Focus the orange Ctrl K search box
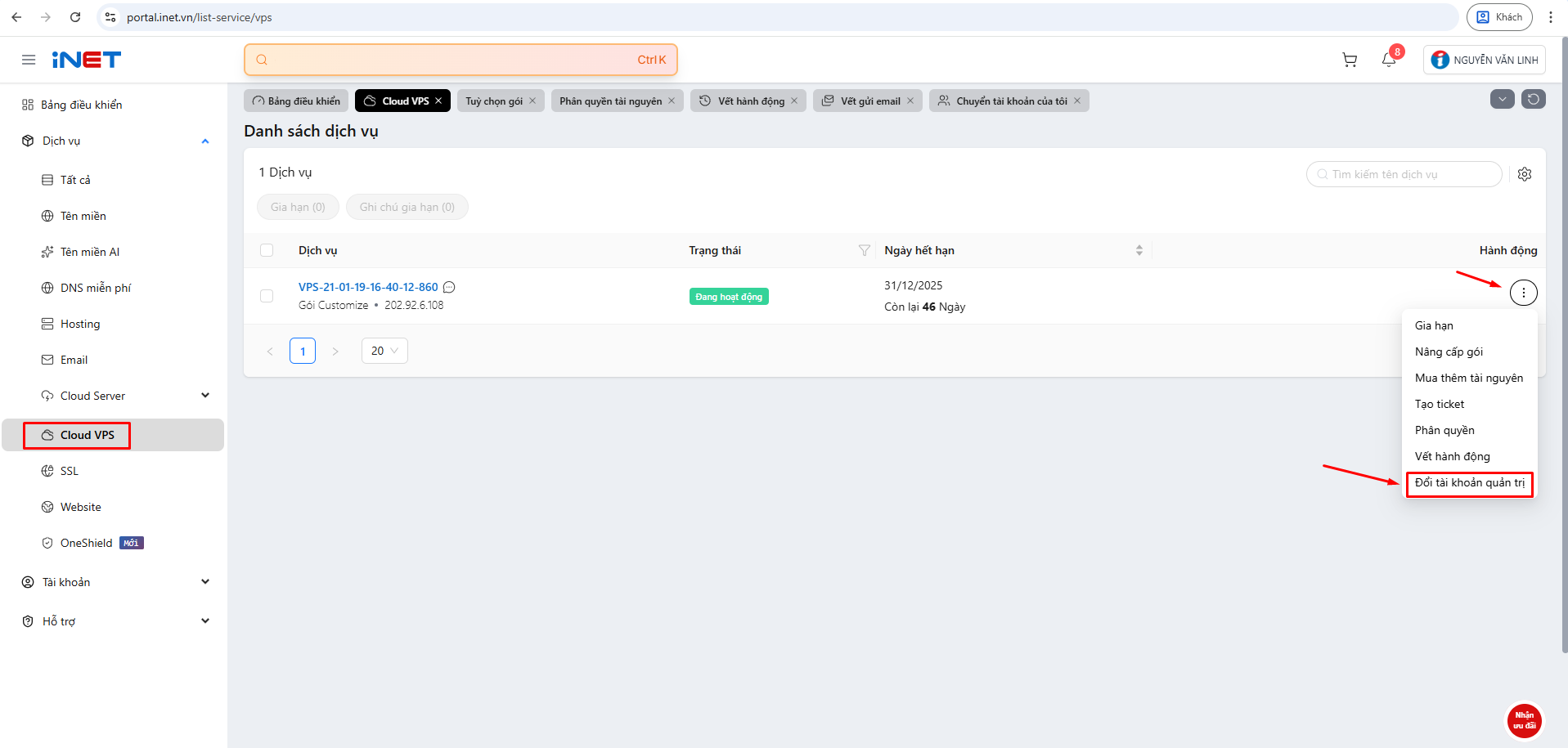This screenshot has height=748, width=1568. (x=461, y=60)
